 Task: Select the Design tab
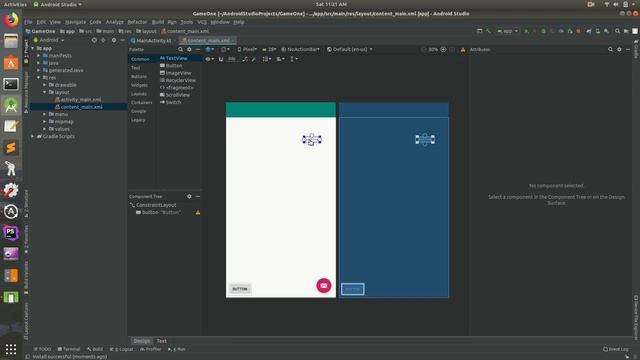pos(142,341)
